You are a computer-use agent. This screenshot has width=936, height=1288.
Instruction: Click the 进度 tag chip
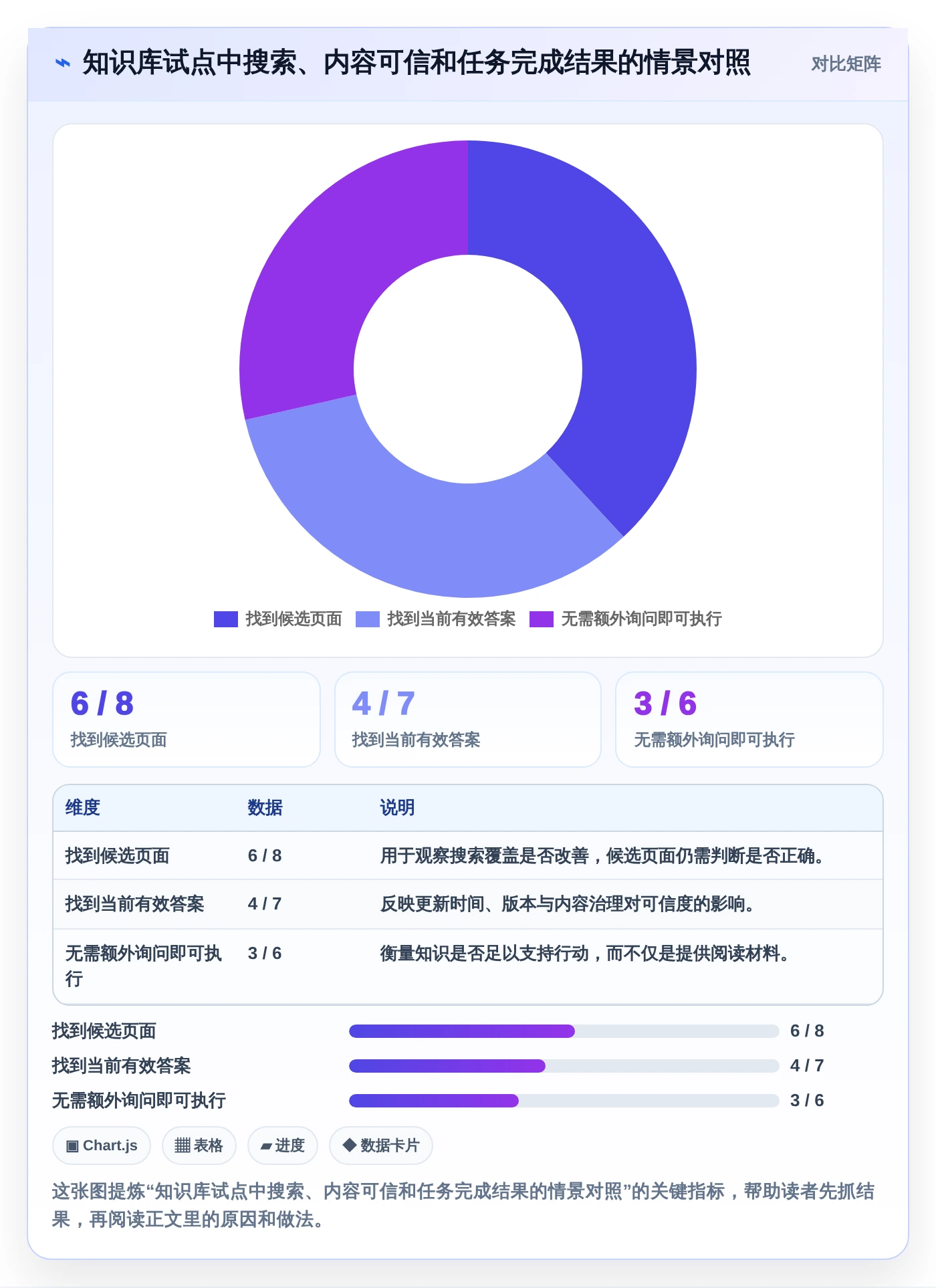pyautogui.click(x=283, y=1146)
